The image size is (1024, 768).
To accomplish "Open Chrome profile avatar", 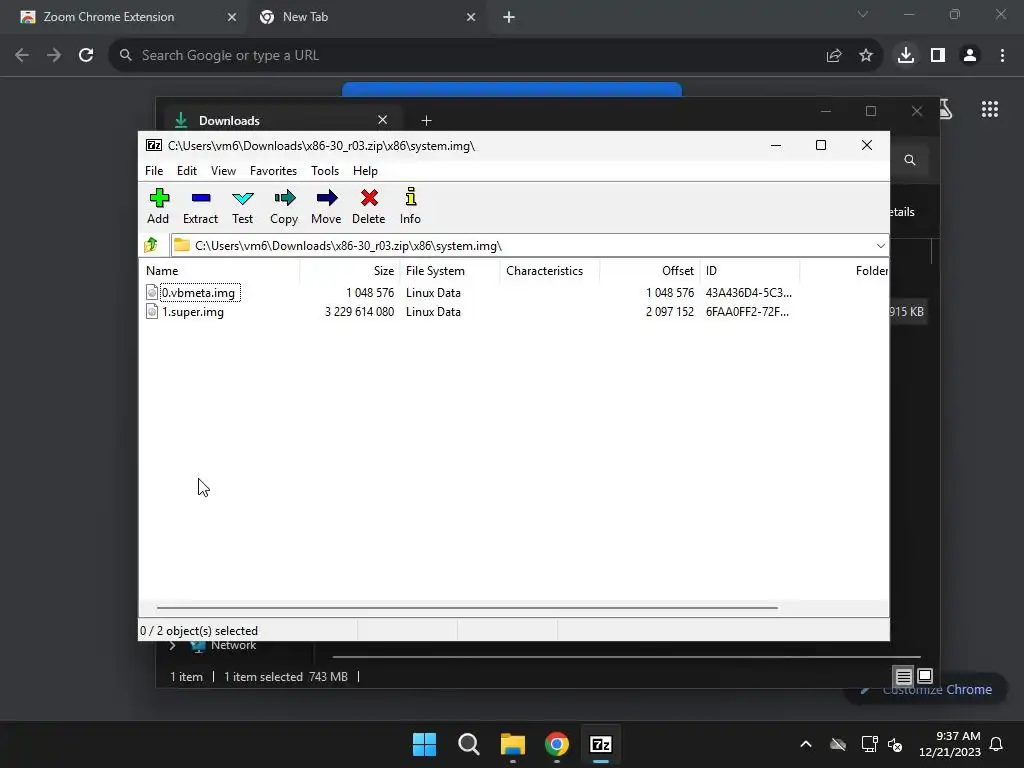I will pos(970,56).
